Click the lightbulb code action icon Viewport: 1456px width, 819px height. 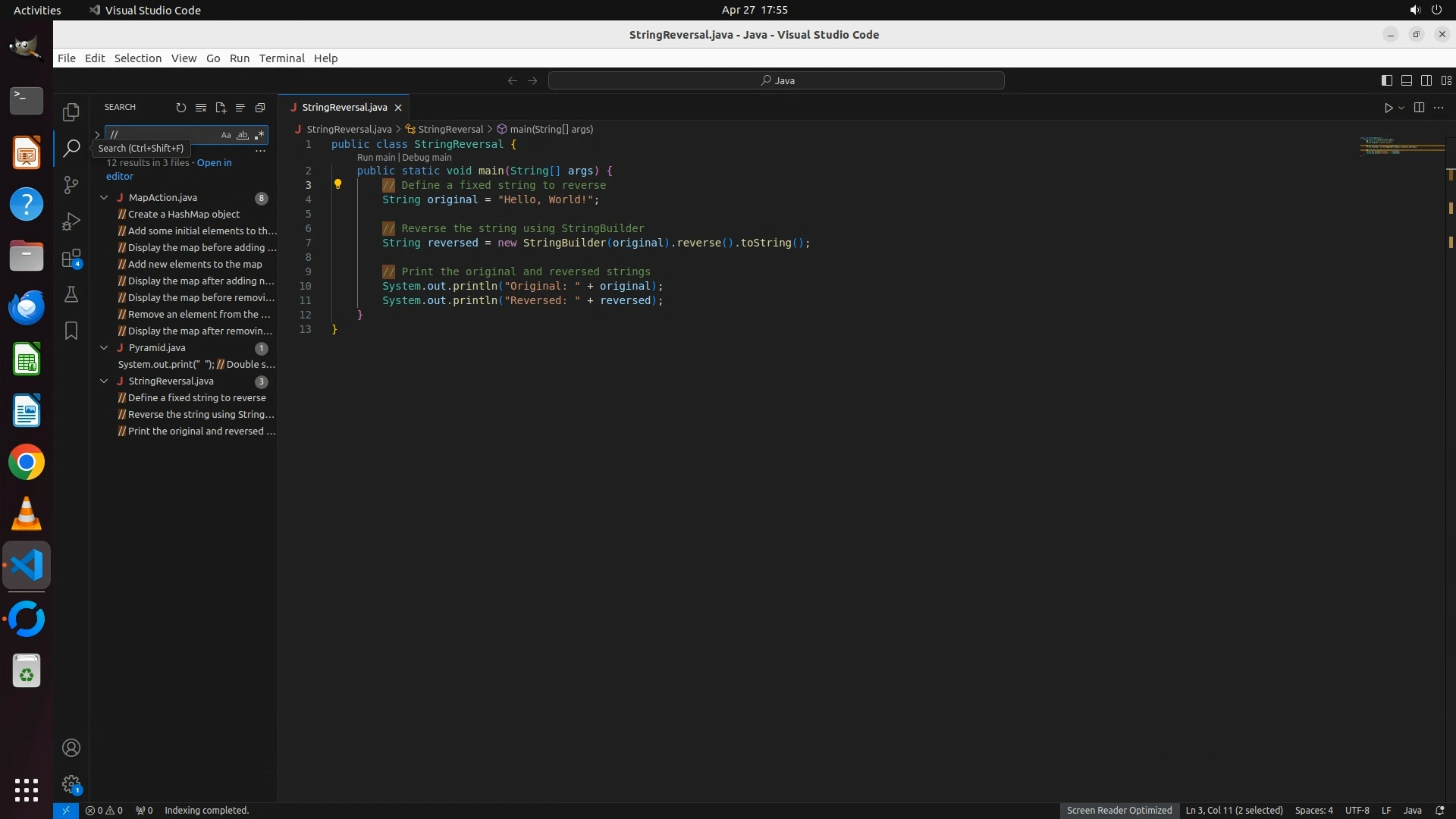coord(338,184)
